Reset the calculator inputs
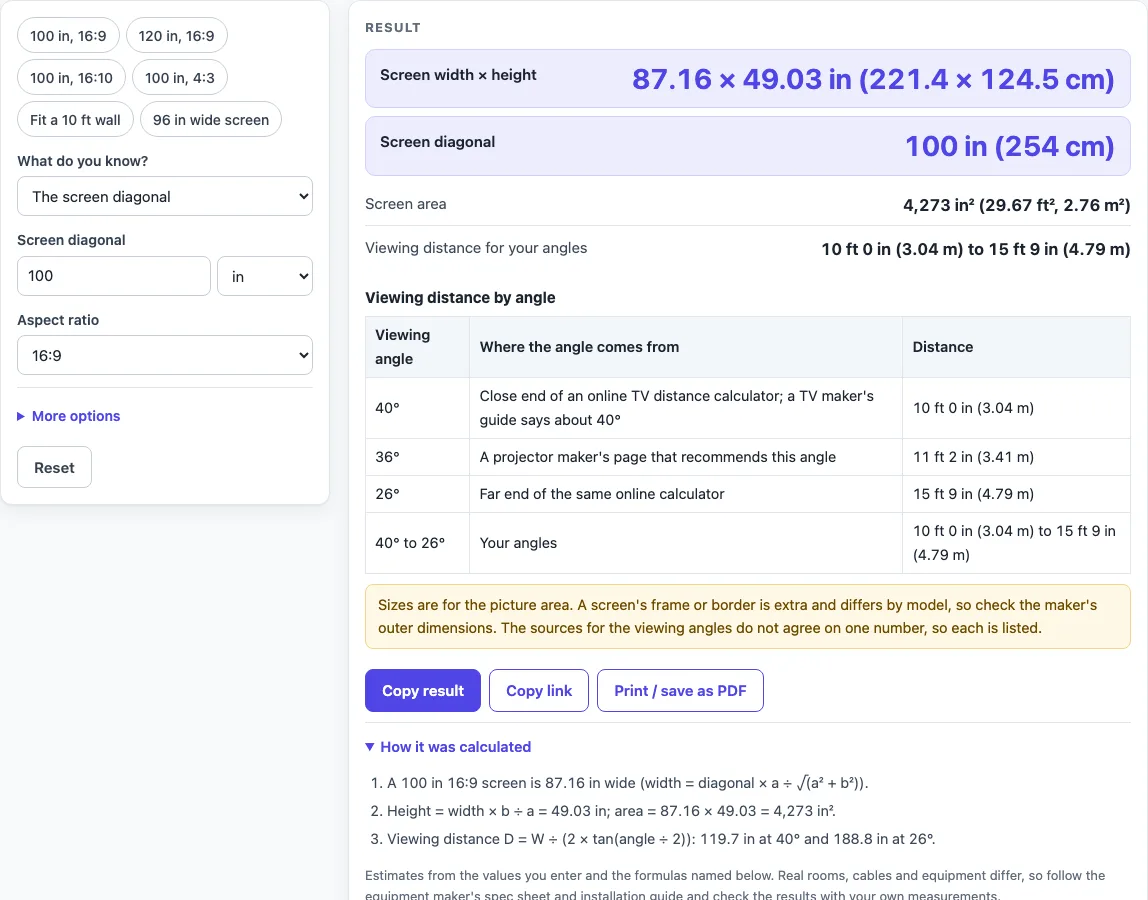 click(54, 467)
